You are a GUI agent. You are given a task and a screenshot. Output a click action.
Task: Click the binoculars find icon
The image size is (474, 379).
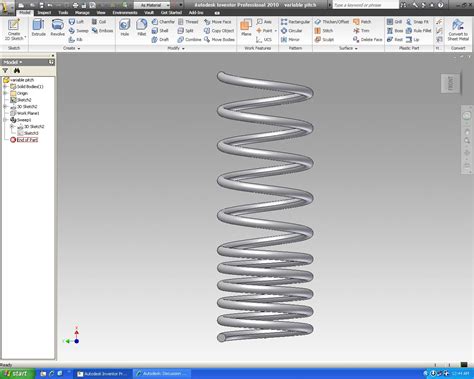tap(17, 71)
